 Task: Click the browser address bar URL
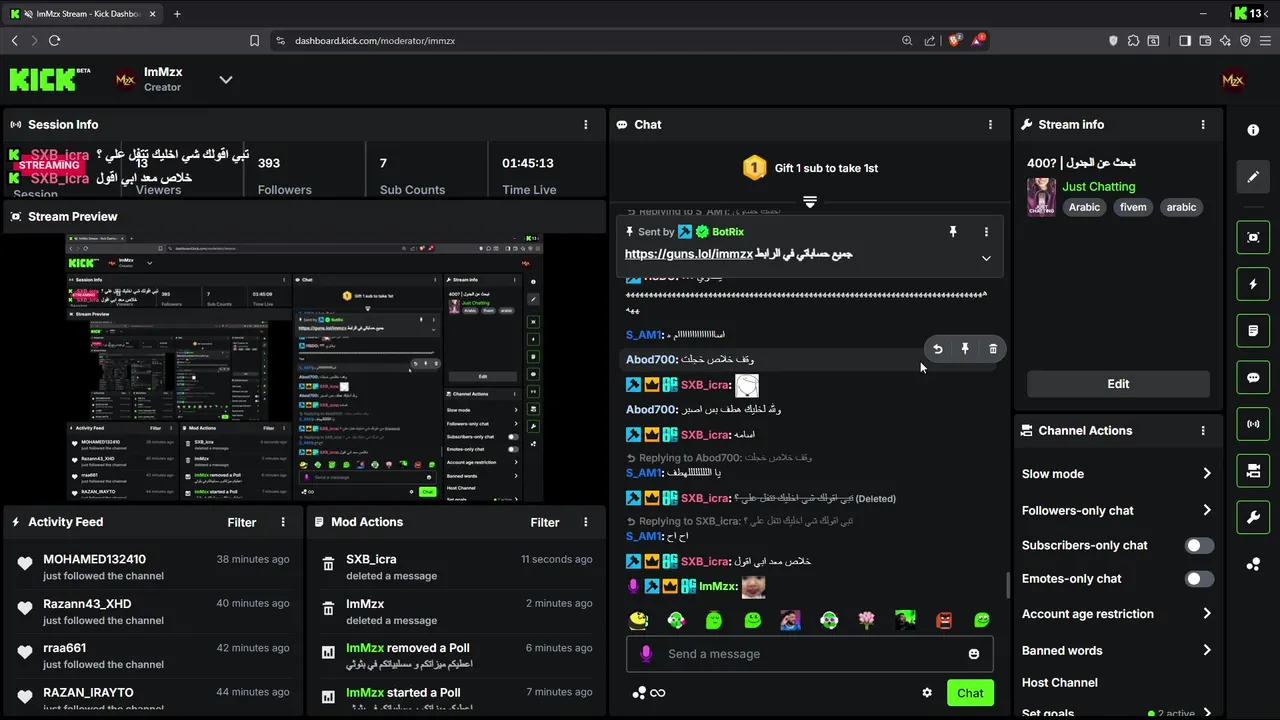pos(375,41)
